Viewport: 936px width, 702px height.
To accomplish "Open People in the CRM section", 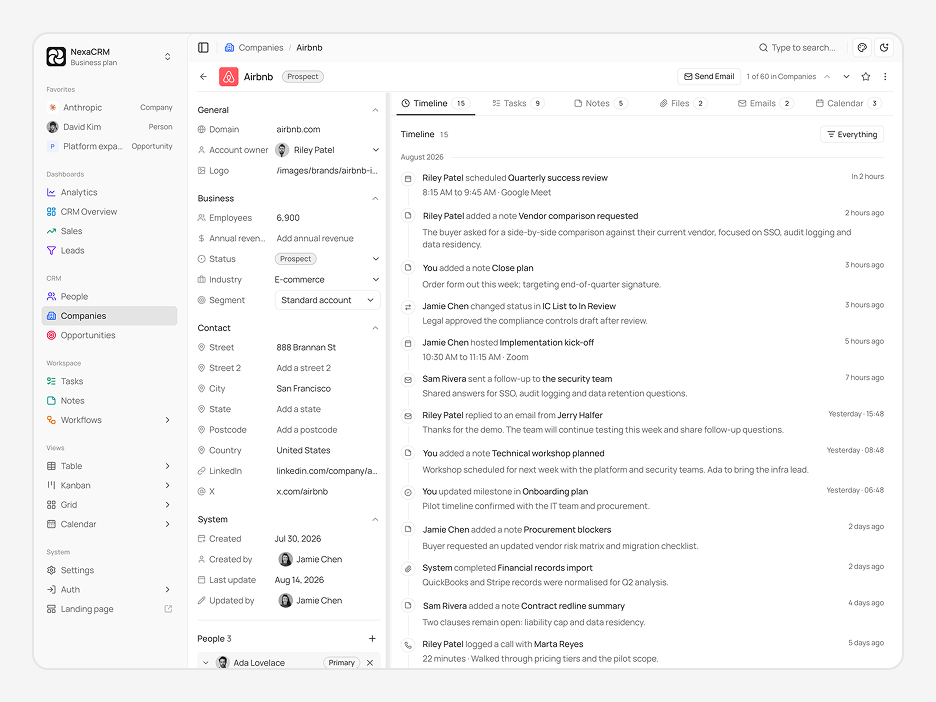I will [x=109, y=297].
